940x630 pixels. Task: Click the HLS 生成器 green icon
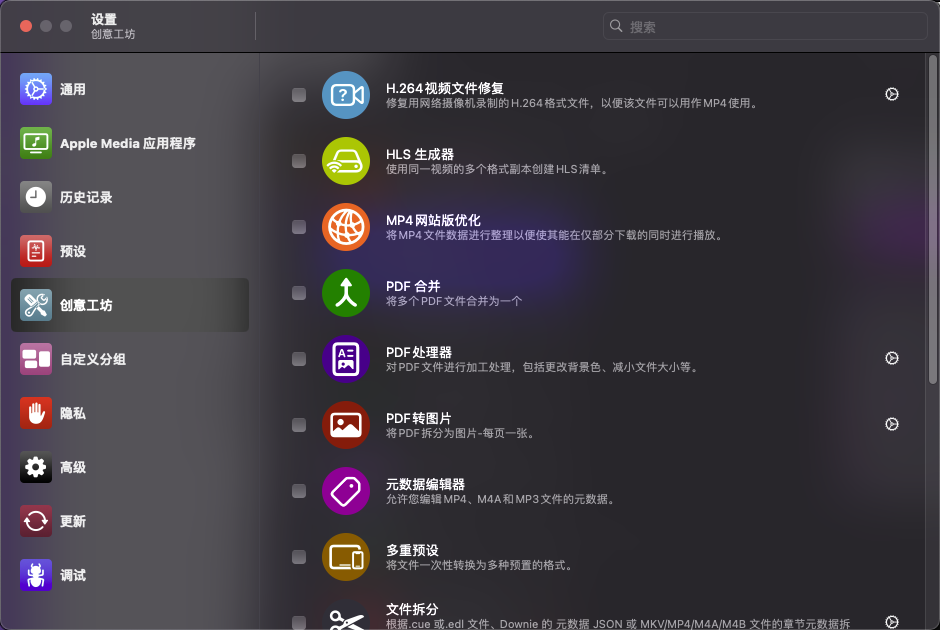pos(346,161)
